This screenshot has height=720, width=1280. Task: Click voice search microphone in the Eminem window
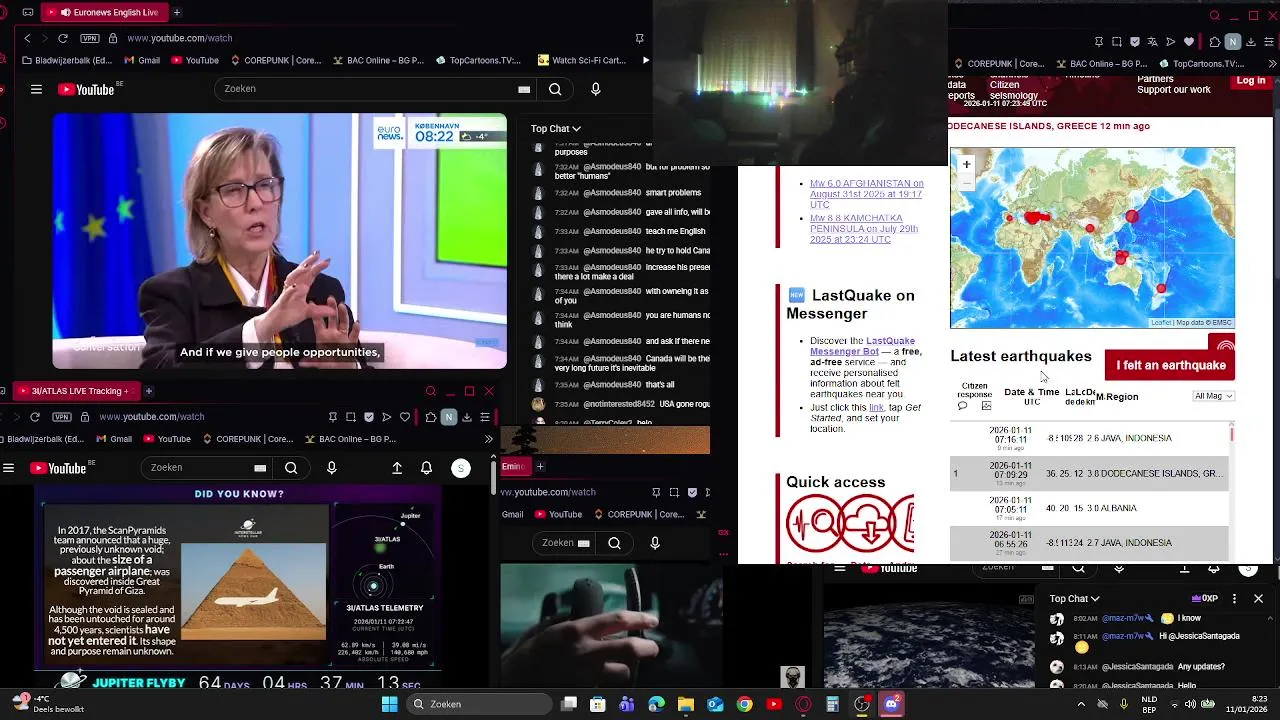click(x=655, y=543)
